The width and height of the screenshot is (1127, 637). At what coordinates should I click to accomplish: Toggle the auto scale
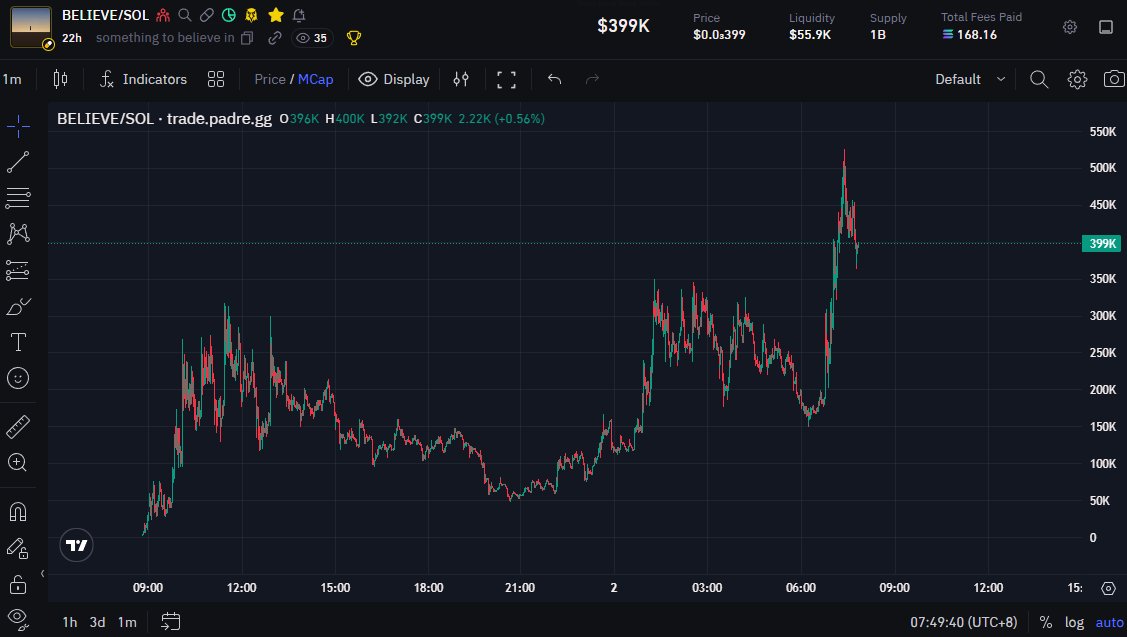1109,623
